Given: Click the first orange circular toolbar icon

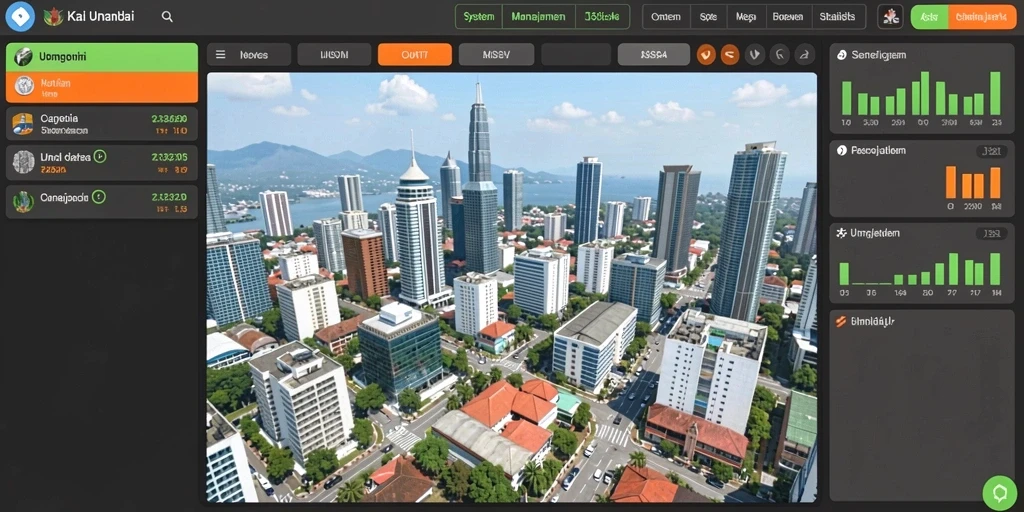Looking at the screenshot, I should coord(706,55).
